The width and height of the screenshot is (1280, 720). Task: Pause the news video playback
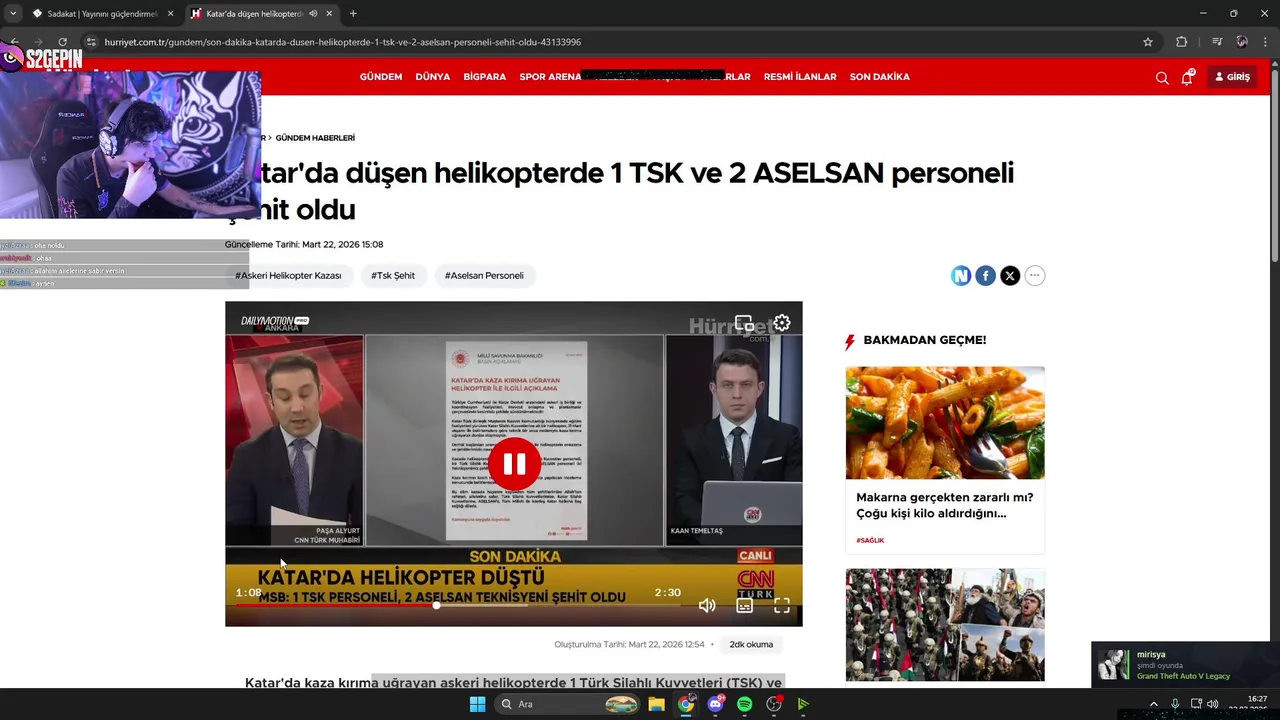tap(514, 463)
